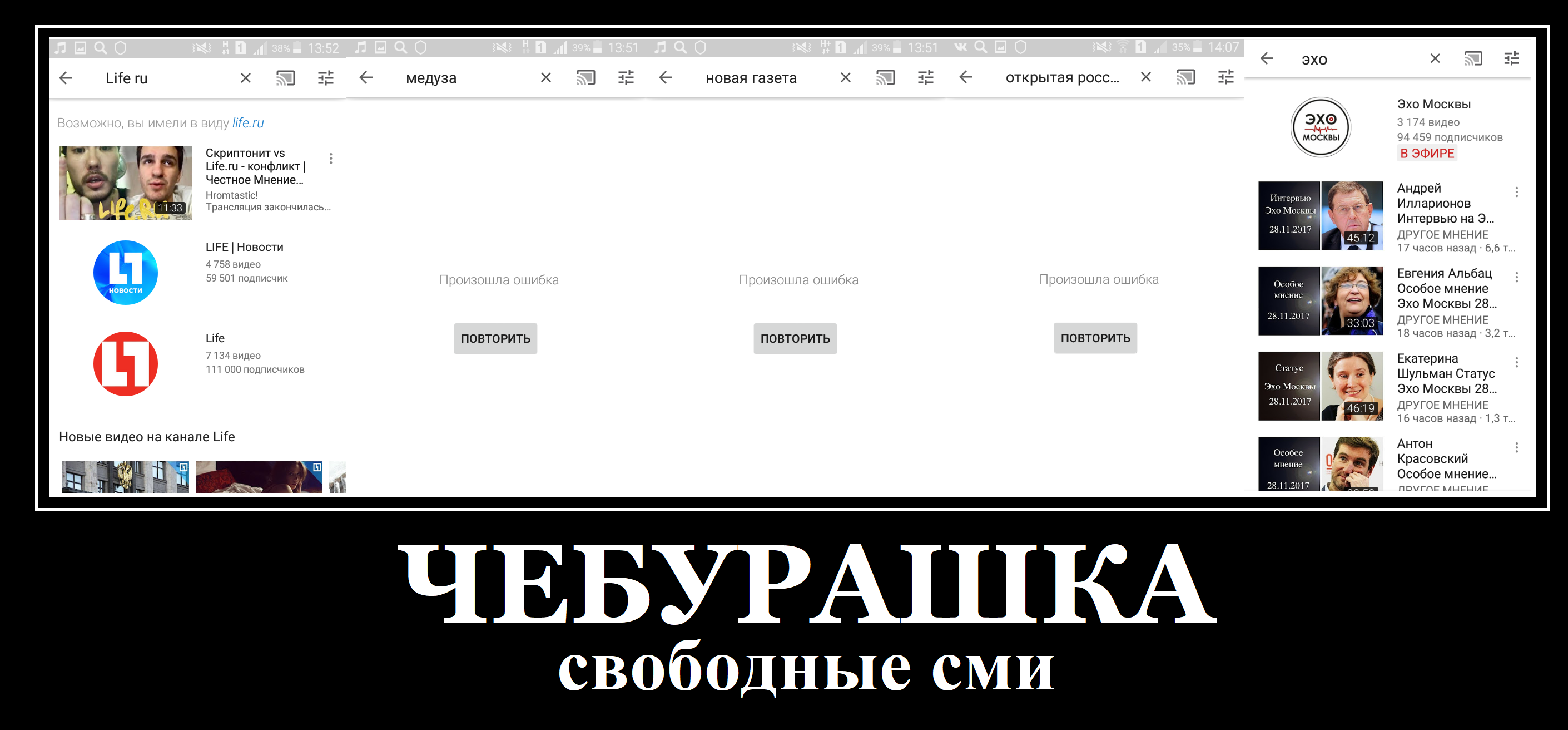This screenshot has height=730, width=1568.
Task: Open Андрей Илларионов Интервью video title
Action: click(x=1445, y=204)
